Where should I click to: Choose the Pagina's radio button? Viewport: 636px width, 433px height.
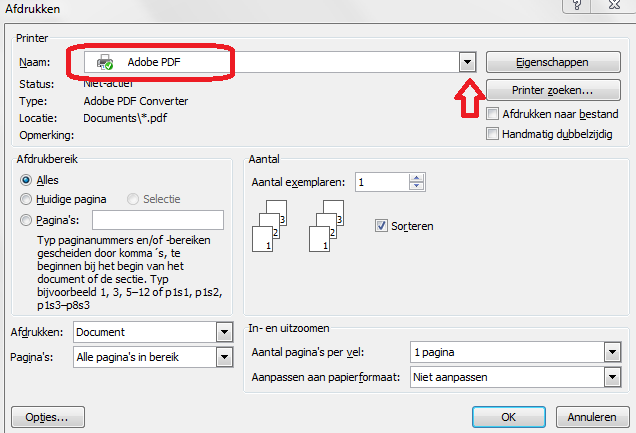click(26, 219)
